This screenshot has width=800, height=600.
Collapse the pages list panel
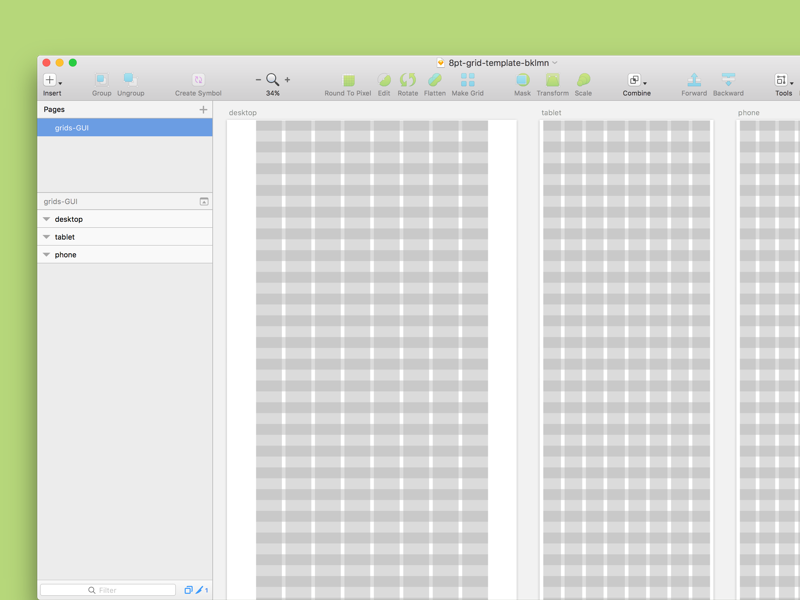204,202
